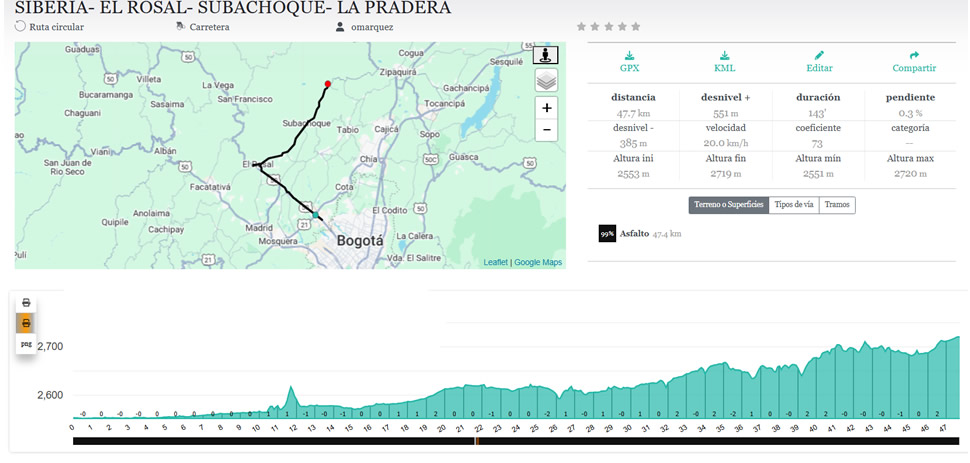Click the Compartir share arrow icon
The width and height of the screenshot is (970, 463).
point(913,62)
